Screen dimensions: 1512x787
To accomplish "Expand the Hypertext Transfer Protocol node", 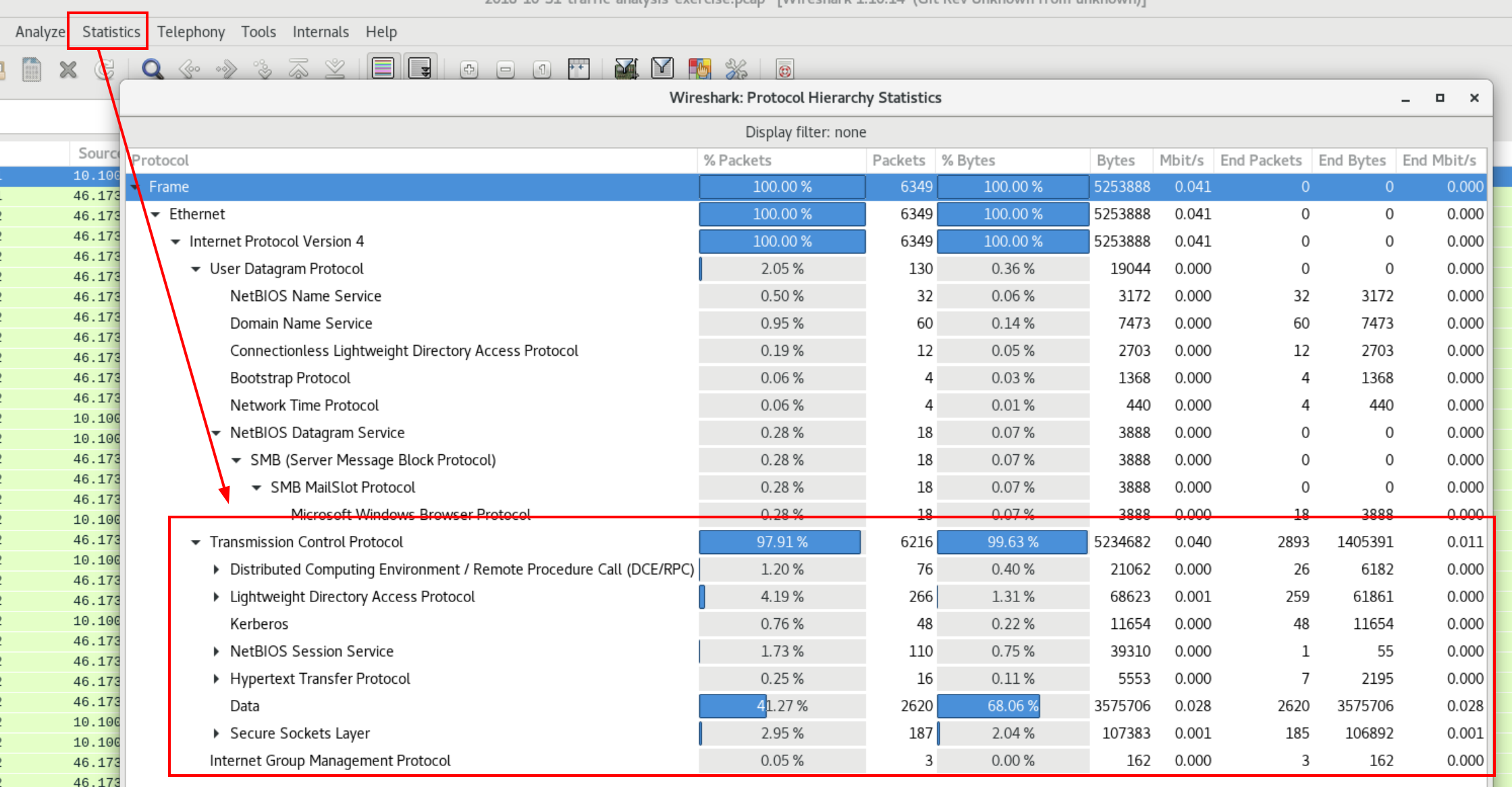I will click(216, 678).
